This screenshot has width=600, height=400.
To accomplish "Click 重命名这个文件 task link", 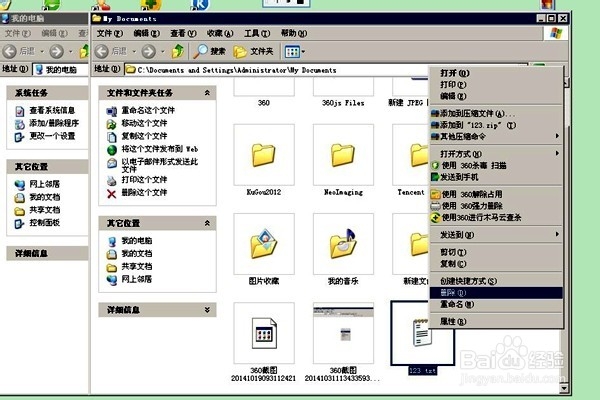I will 148,110.
